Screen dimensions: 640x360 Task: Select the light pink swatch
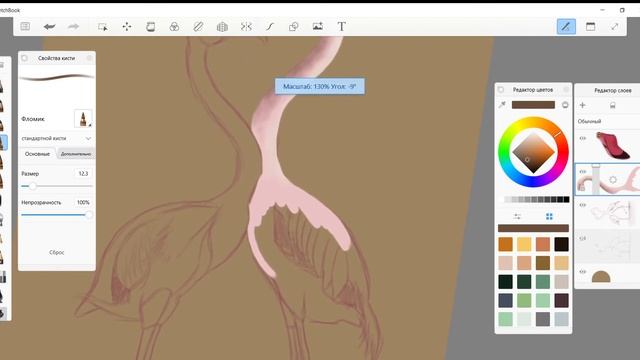506,263
